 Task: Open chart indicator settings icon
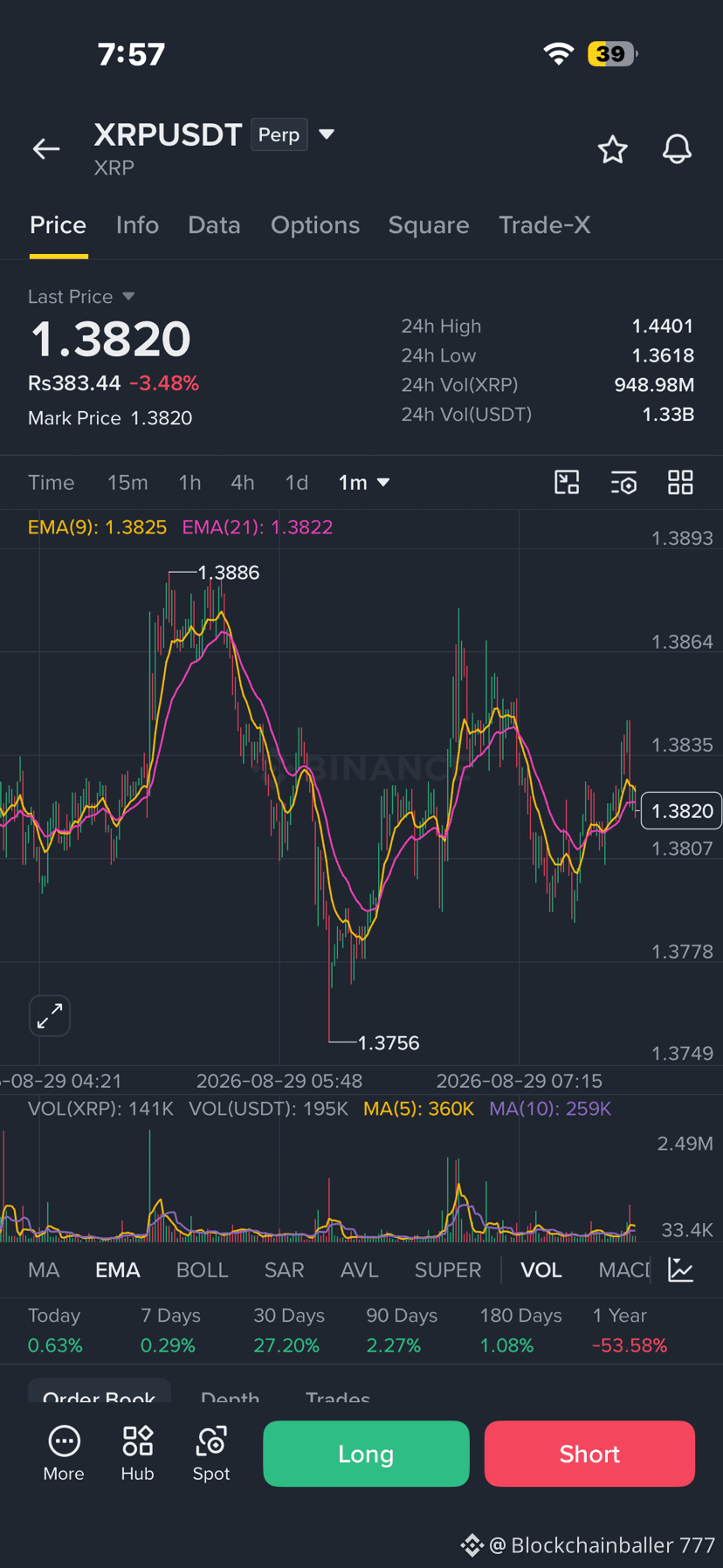point(623,482)
